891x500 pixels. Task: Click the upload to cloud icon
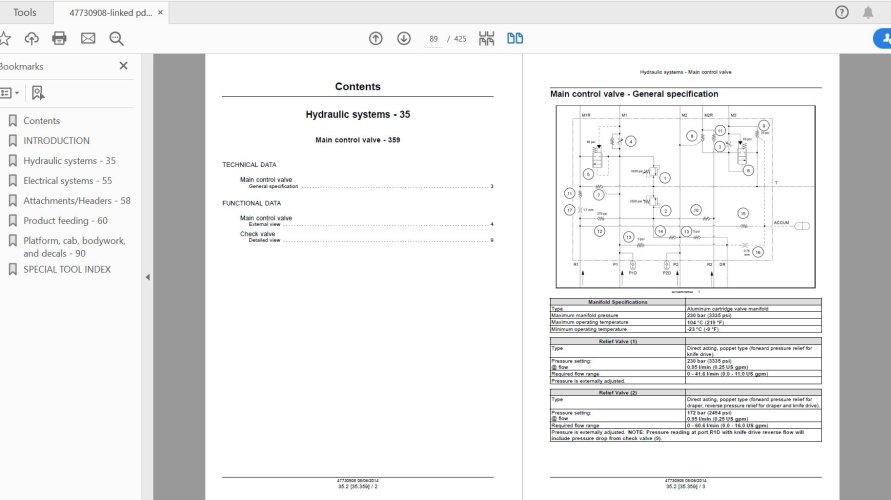tap(32, 39)
